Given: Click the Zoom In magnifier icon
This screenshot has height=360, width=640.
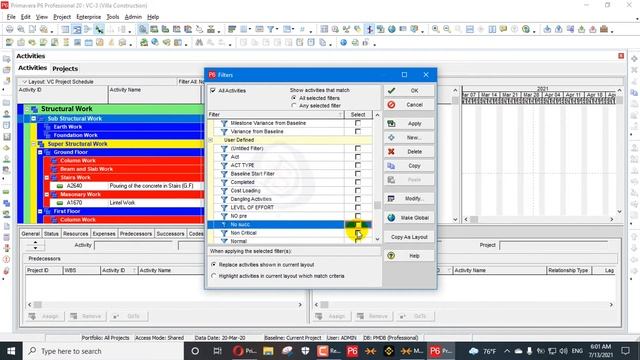Looking at the screenshot, I should click(436, 29).
